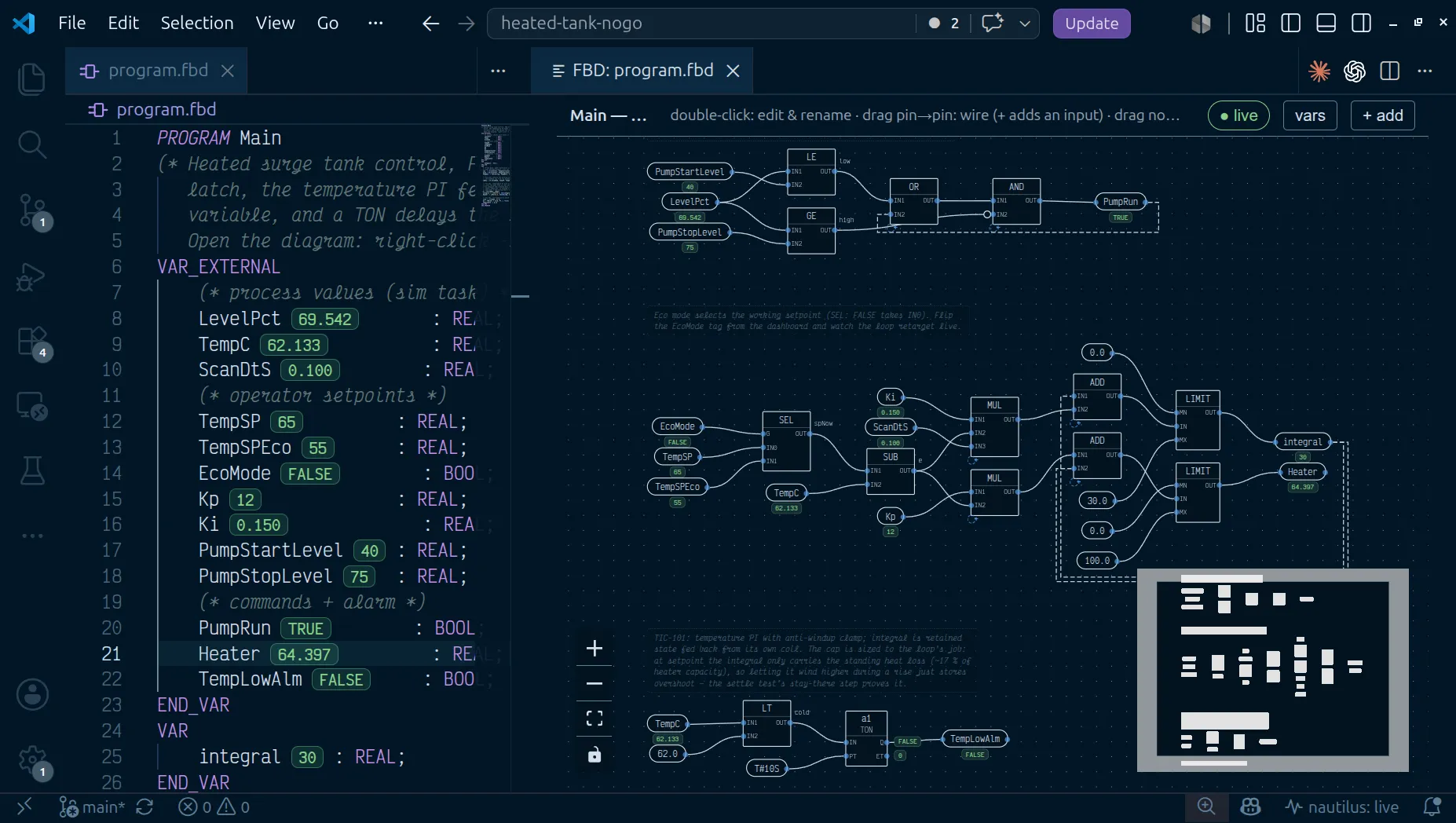This screenshot has width=1456, height=823.
Task: Toggle the primary side bar
Action: [1290, 24]
